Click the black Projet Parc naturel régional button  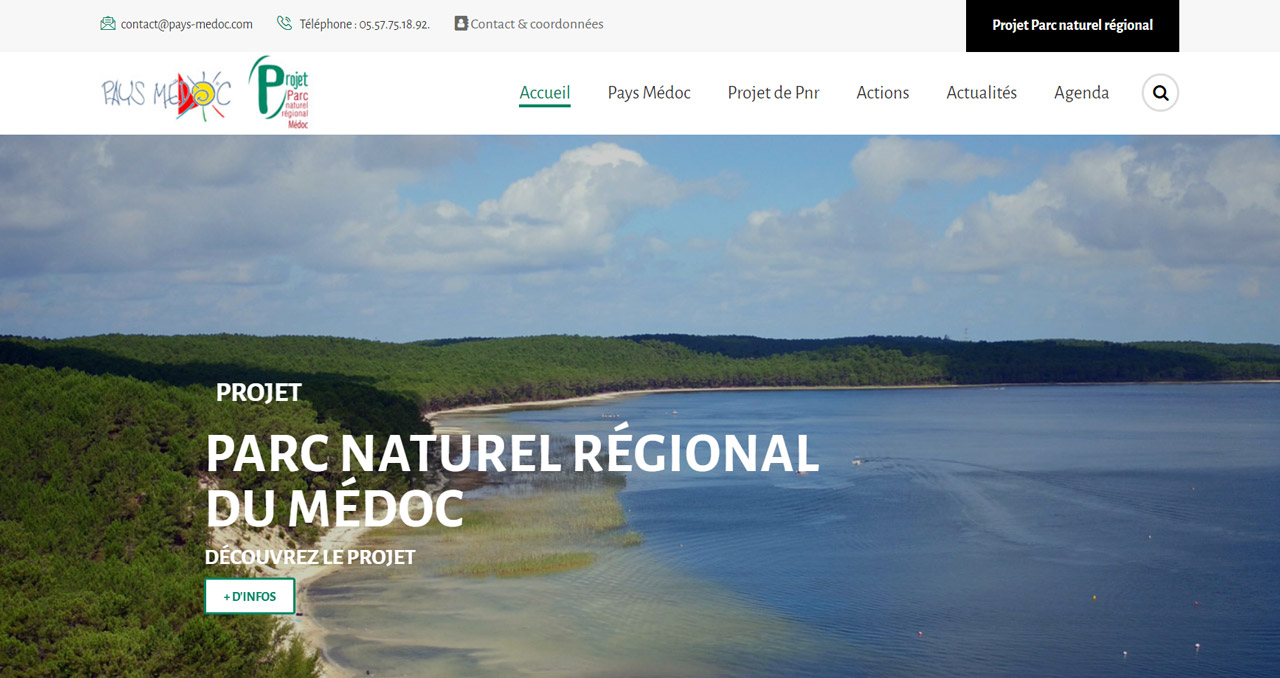pos(1072,26)
